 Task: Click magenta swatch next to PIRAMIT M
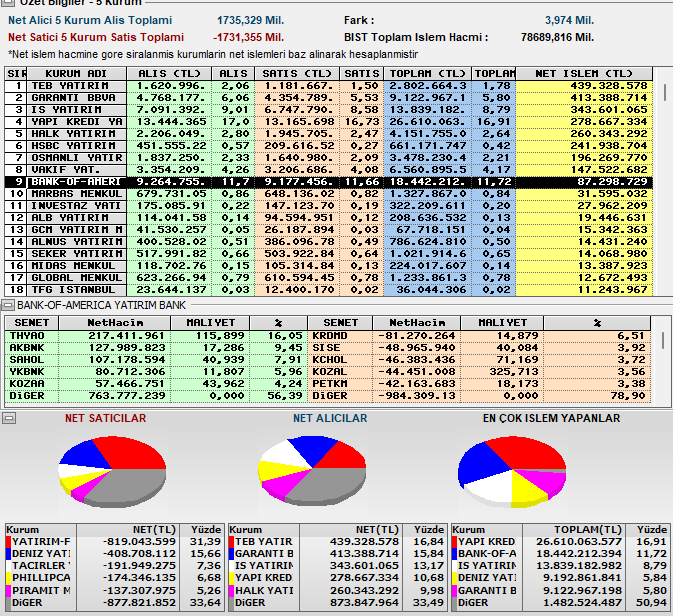[x=9, y=590]
